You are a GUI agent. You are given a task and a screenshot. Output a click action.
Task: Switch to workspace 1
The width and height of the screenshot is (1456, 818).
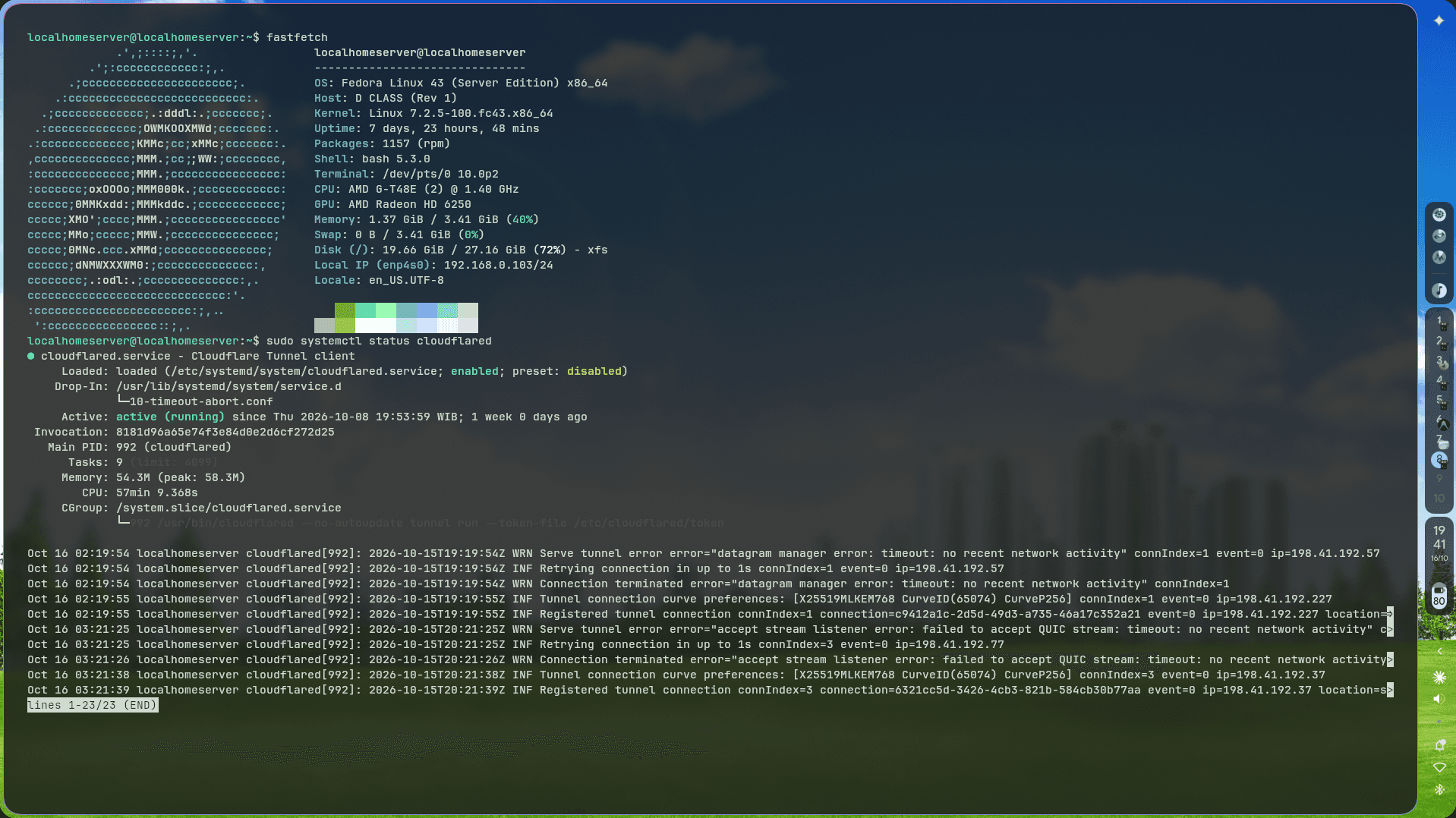point(1439,322)
